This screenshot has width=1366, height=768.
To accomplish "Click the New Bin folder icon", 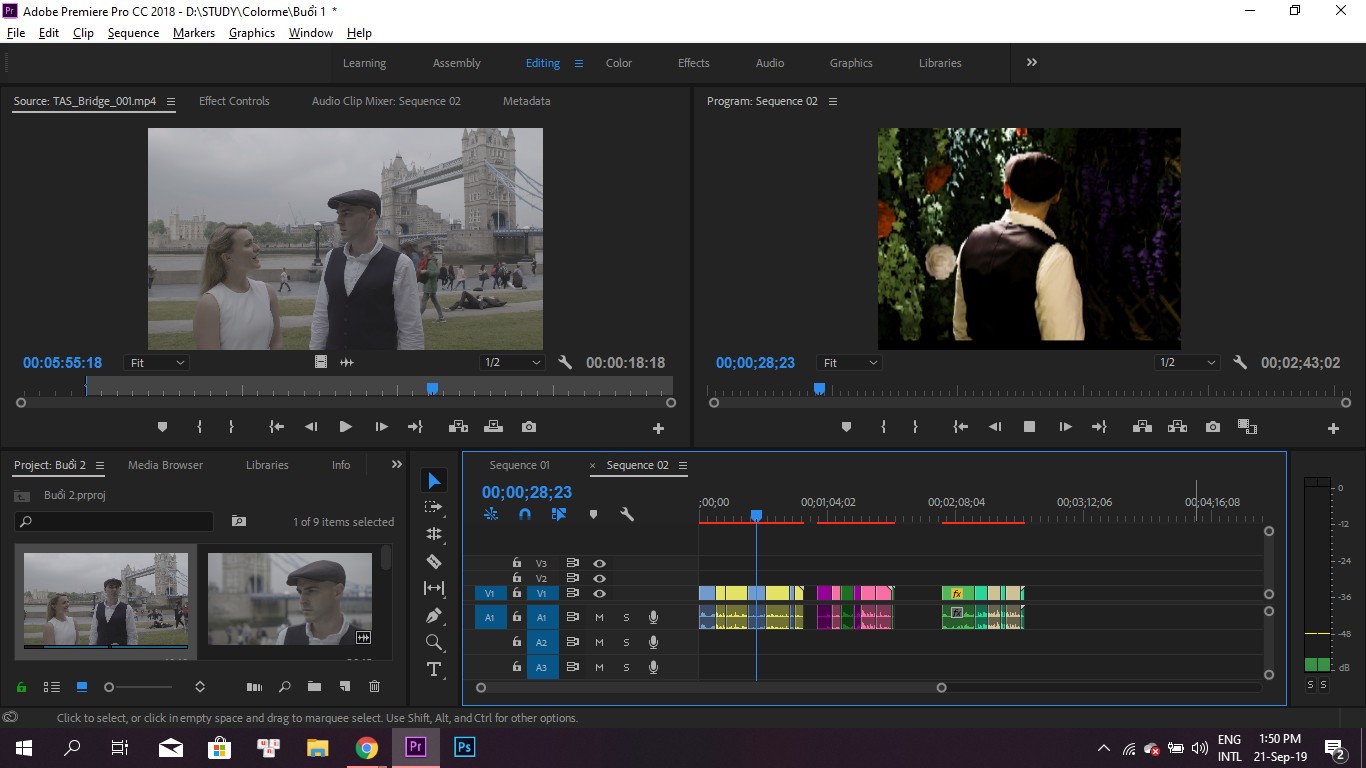I will (x=314, y=687).
